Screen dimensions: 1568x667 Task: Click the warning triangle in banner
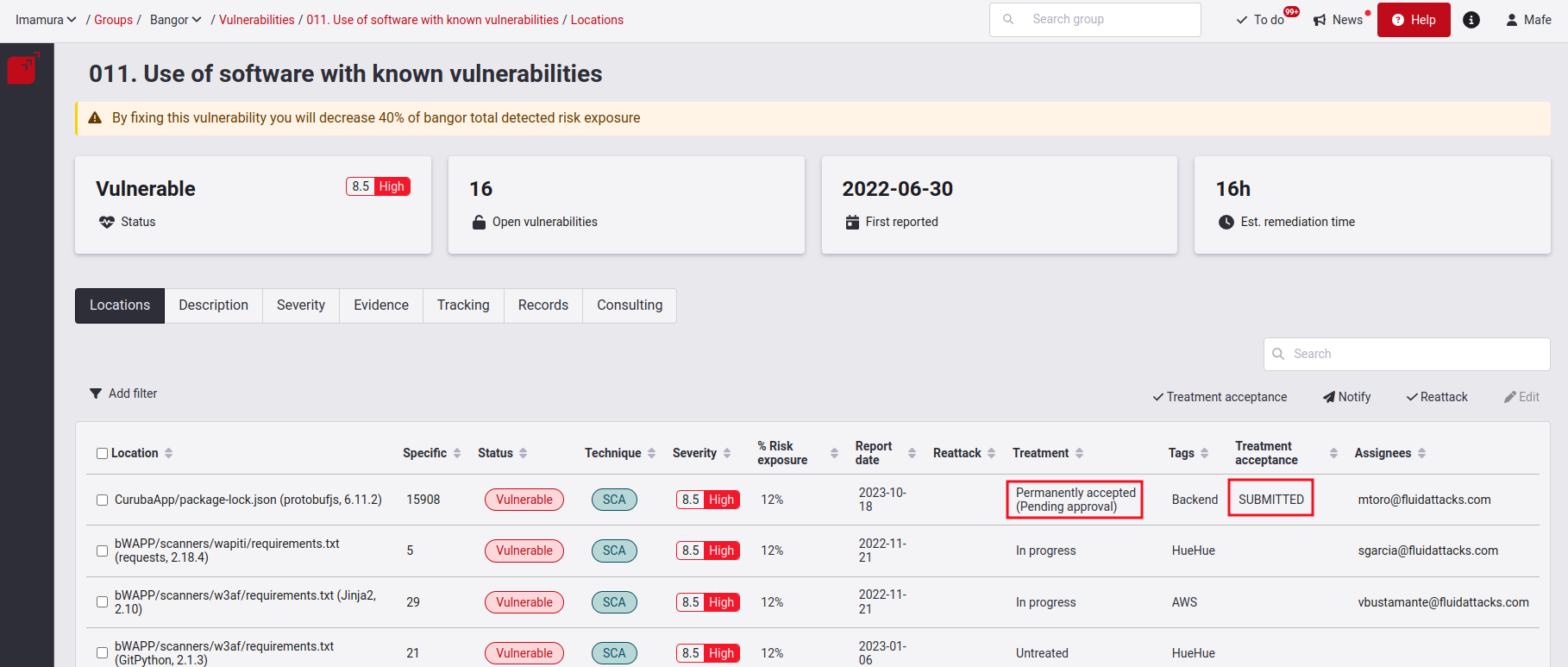95,118
